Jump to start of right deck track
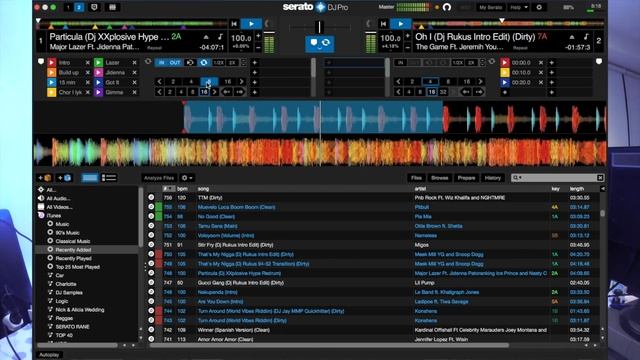Viewport: 640px width, 360px height. (x=383, y=24)
